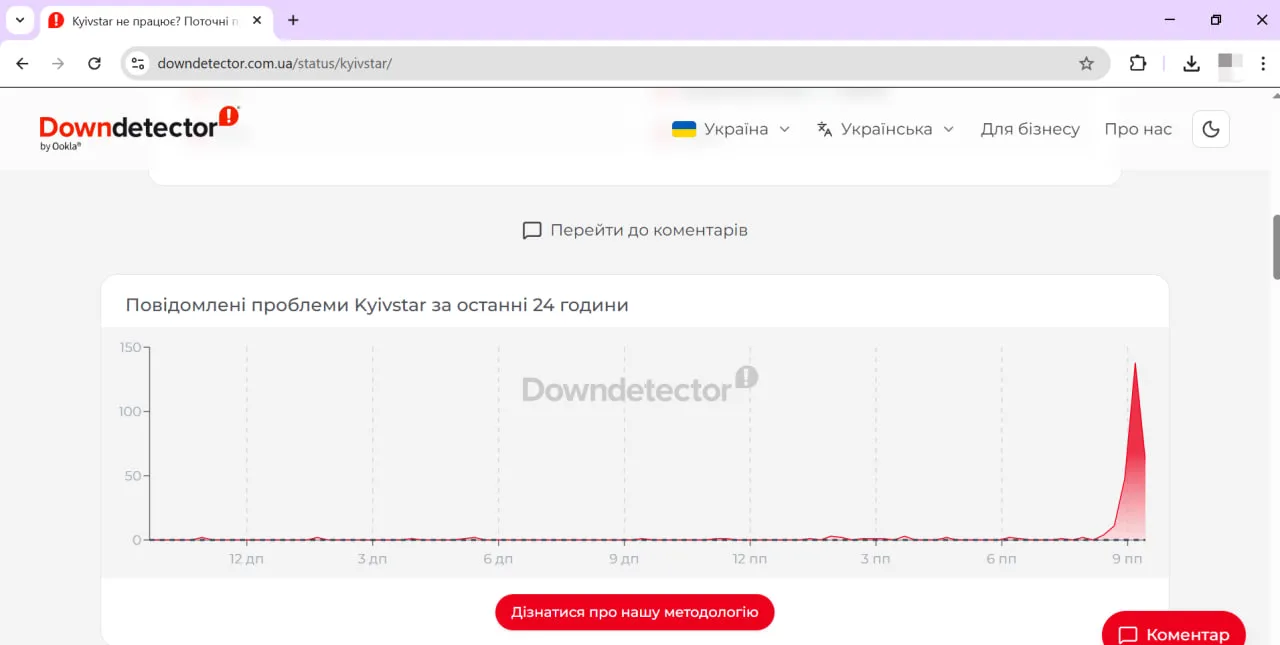1280x645 pixels.
Task: Open Для бізнесу menu item
Action: click(1030, 129)
